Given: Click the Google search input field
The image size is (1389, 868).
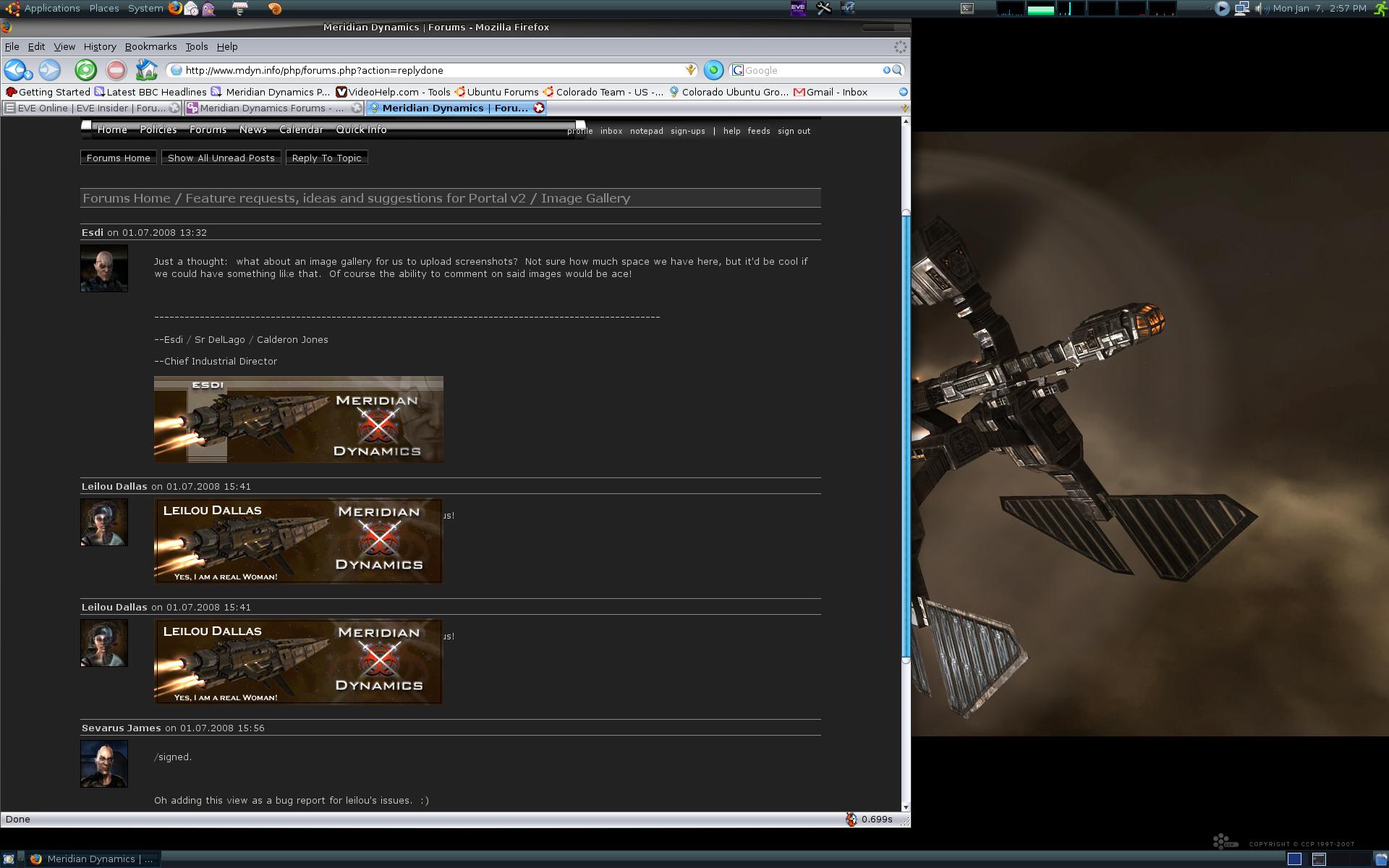Looking at the screenshot, I should pos(810,70).
